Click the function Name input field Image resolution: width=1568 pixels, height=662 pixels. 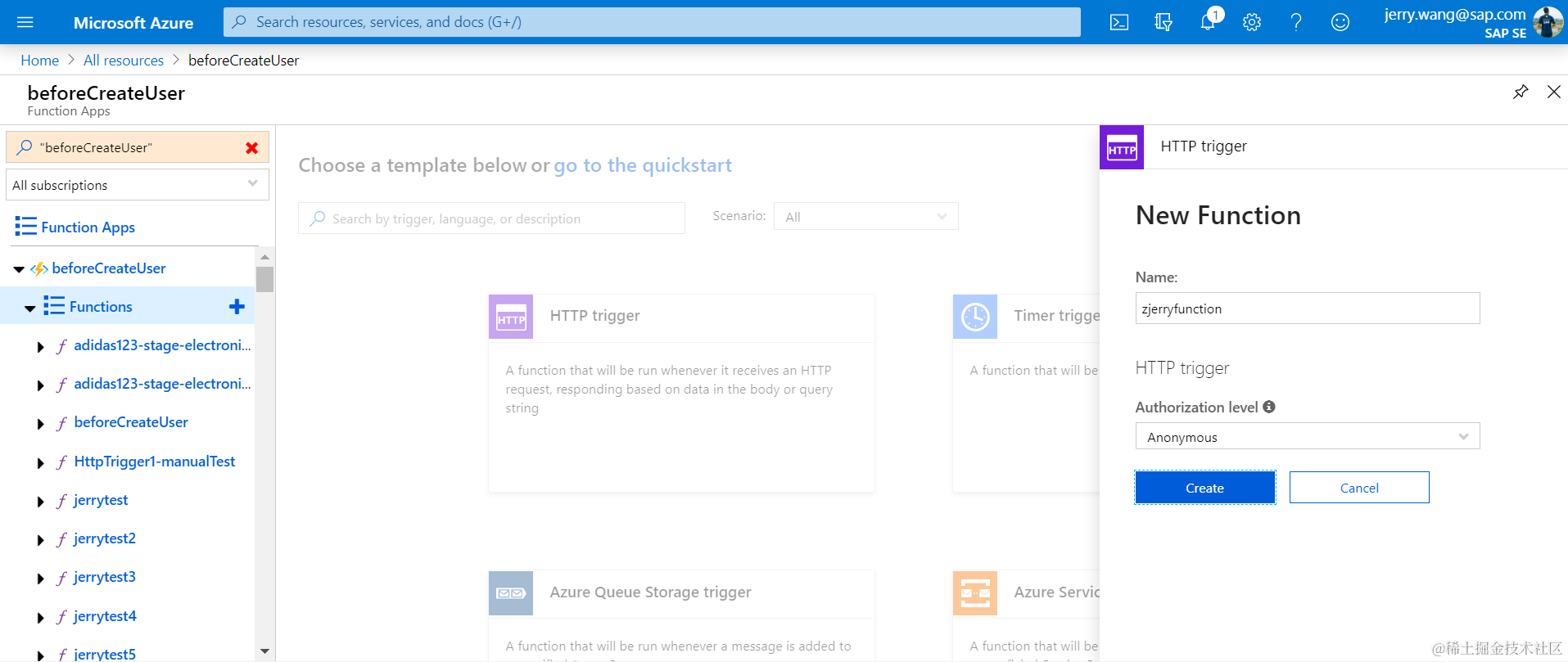[x=1308, y=308]
